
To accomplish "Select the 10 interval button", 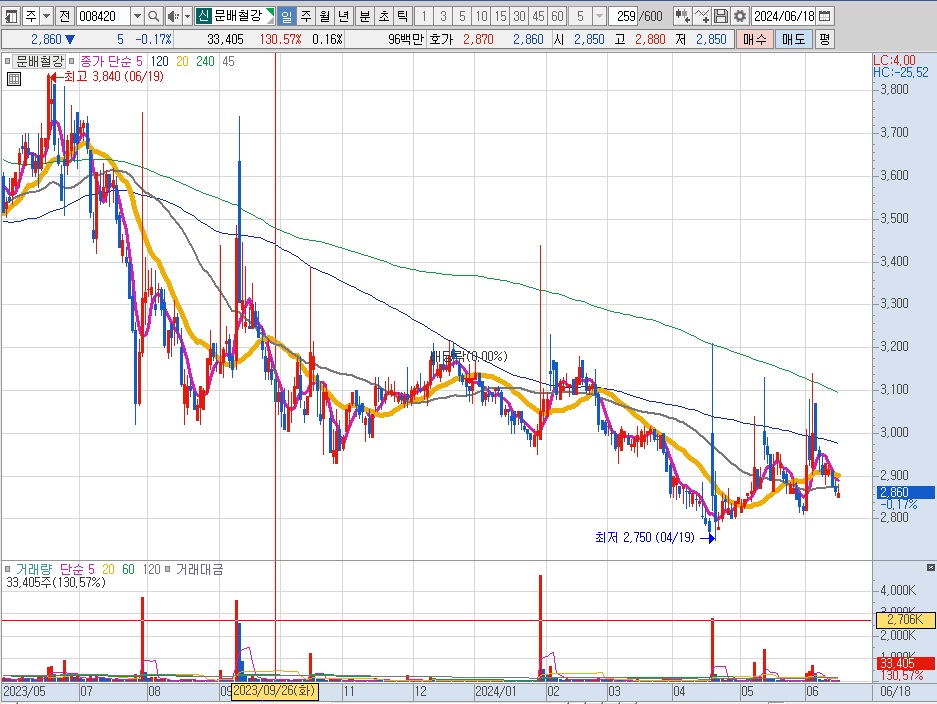I will pos(481,16).
